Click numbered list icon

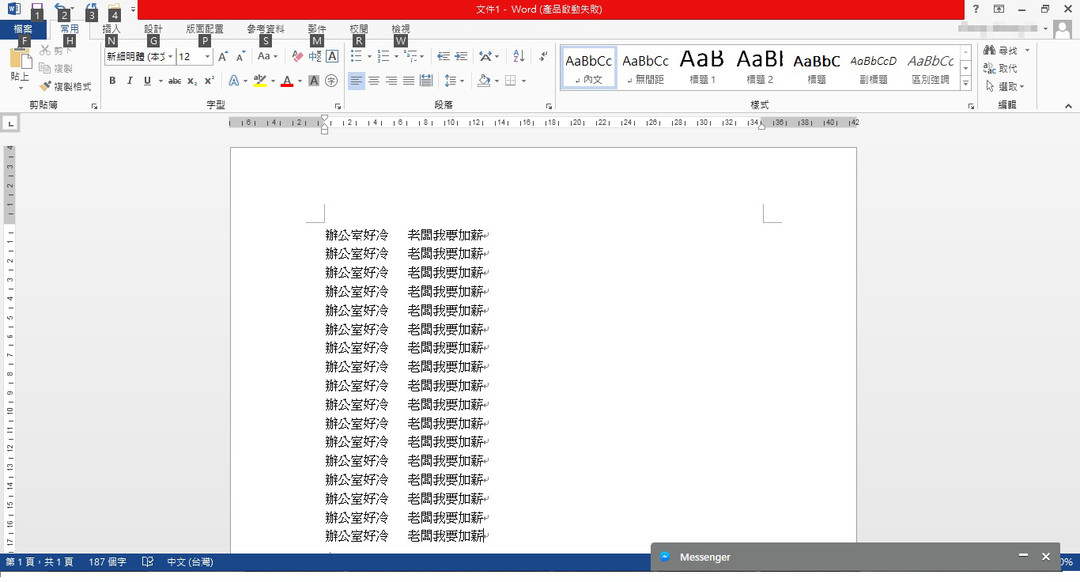point(383,56)
